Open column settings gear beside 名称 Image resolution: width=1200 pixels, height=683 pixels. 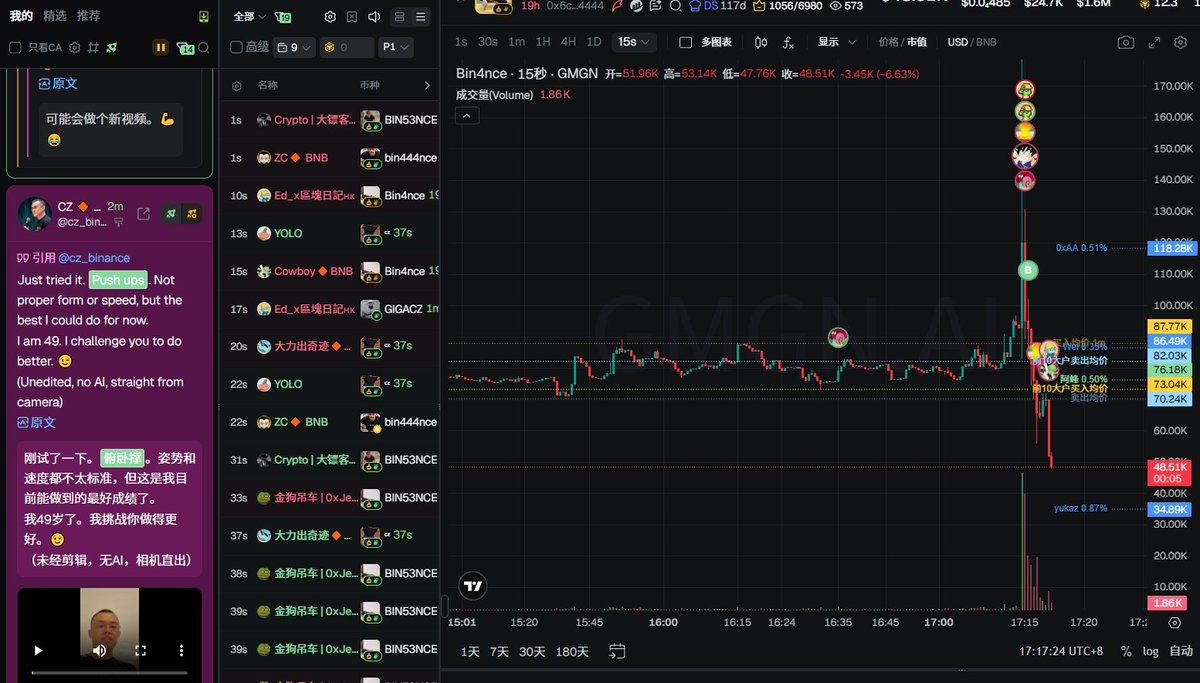[x=237, y=86]
